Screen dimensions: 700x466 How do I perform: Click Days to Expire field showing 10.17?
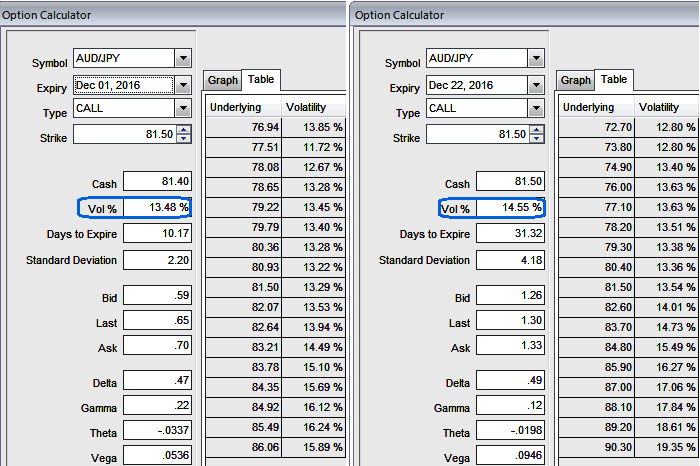[x=158, y=233]
